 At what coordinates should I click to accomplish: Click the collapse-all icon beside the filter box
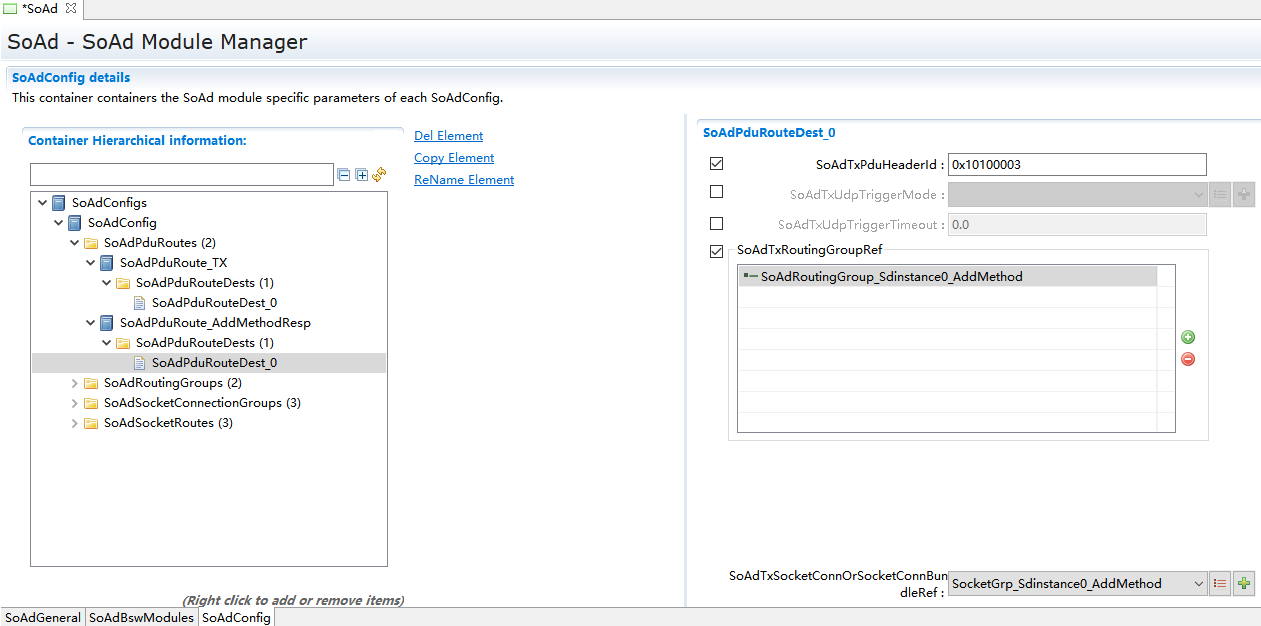point(344,175)
